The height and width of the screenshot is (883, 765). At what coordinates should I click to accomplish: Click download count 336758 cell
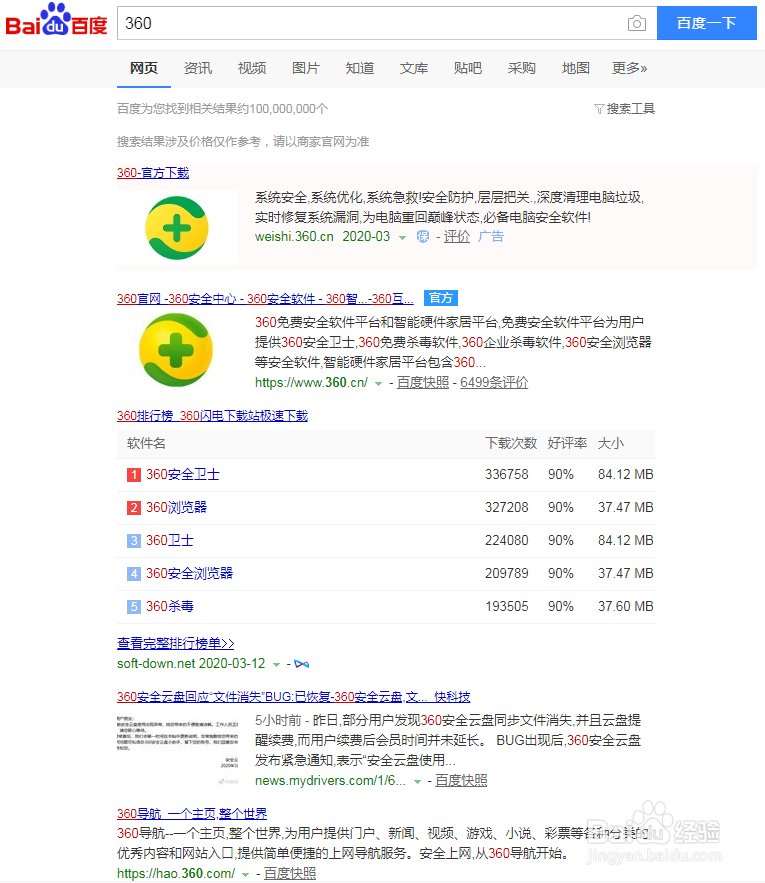click(507, 475)
